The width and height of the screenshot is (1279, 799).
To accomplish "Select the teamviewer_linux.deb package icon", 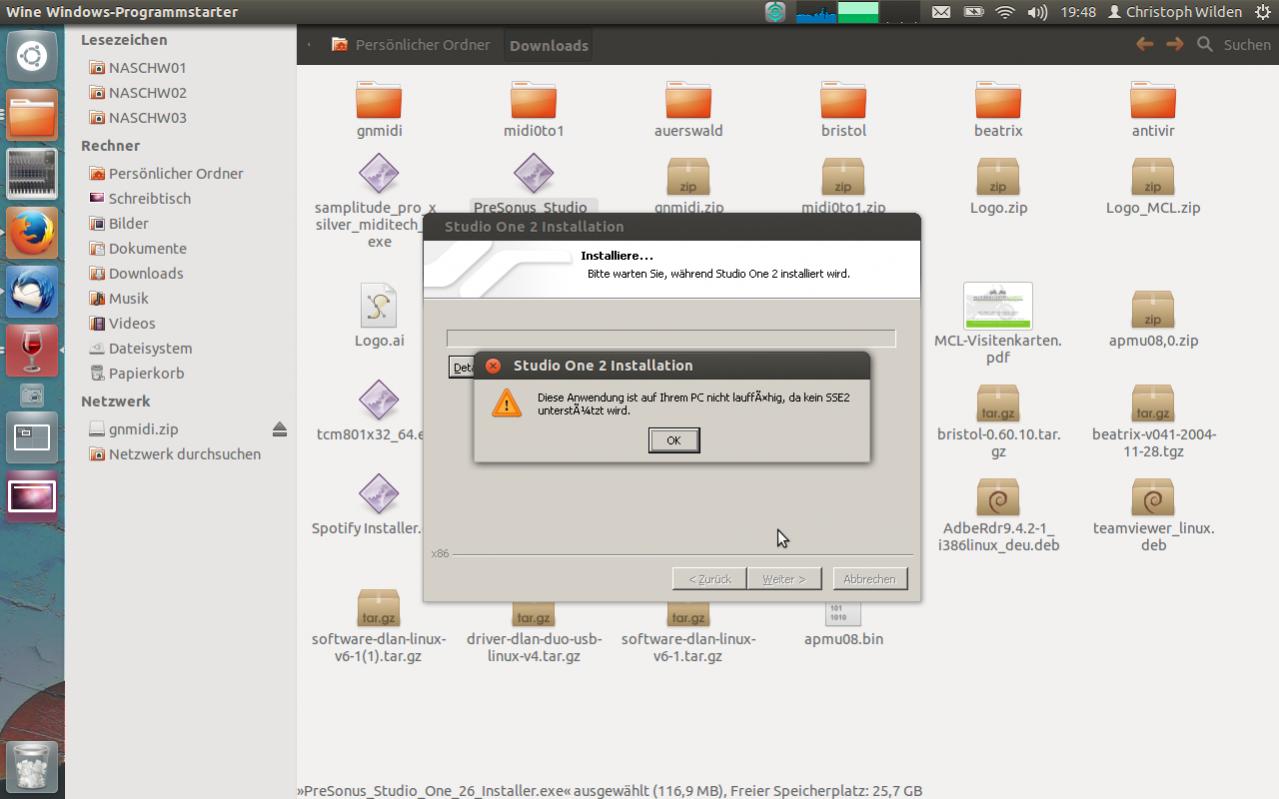I will (1153, 497).
